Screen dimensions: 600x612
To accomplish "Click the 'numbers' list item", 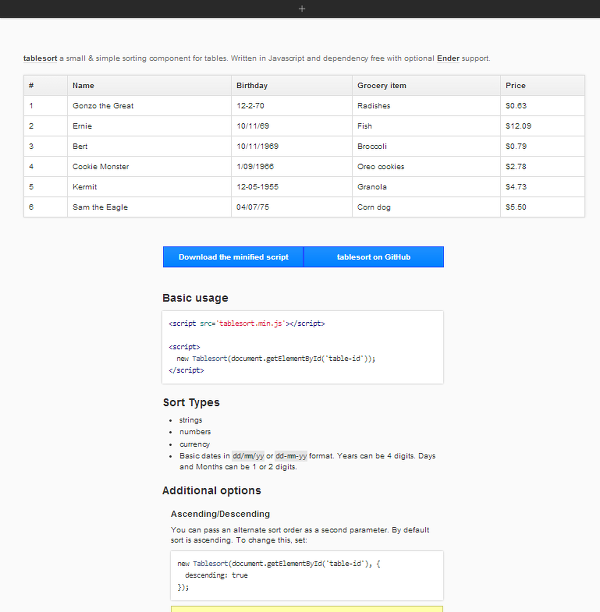I will pyautogui.click(x=195, y=432).
